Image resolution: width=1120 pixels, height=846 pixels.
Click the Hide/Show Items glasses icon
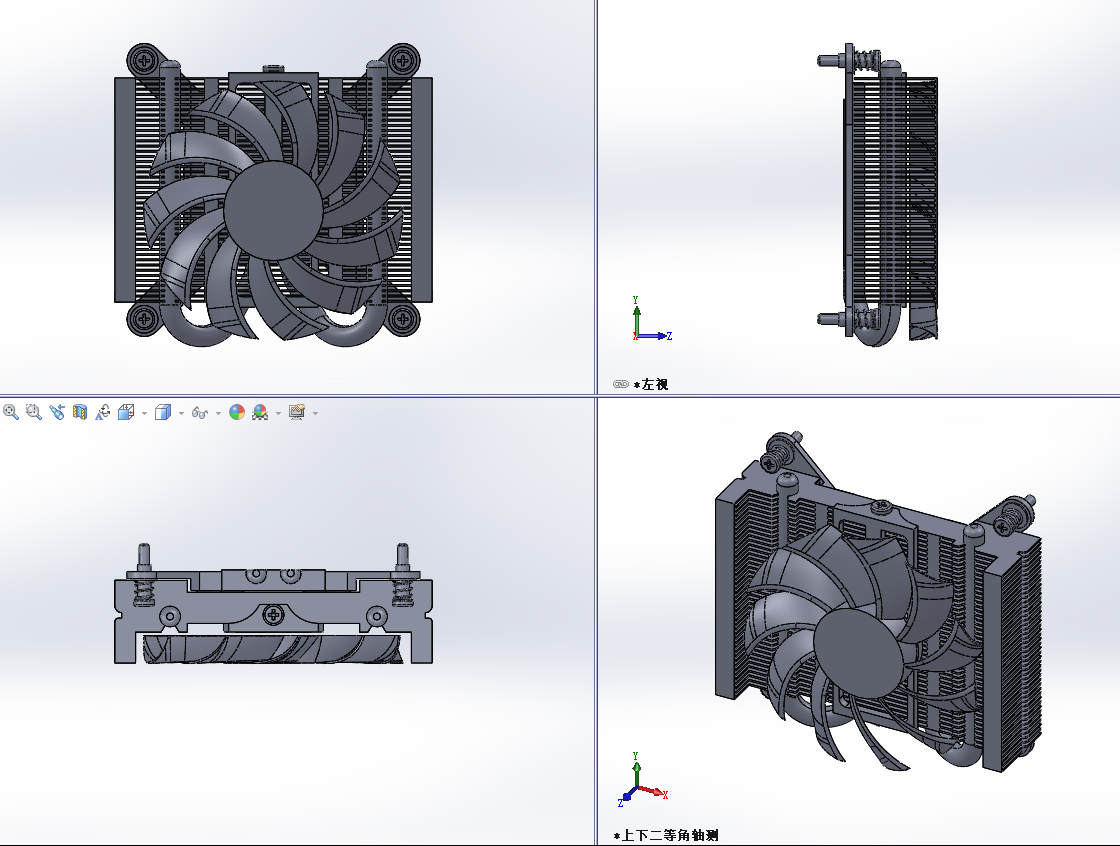200,413
